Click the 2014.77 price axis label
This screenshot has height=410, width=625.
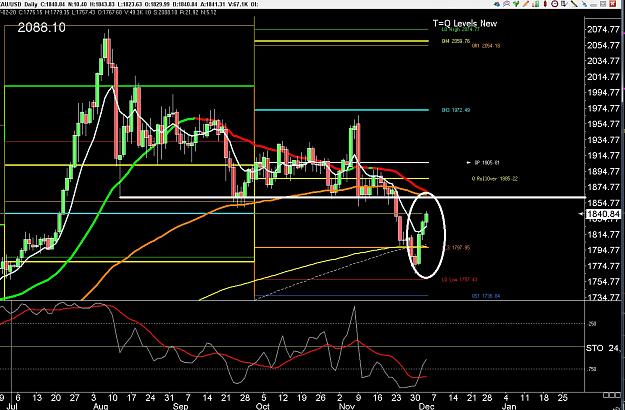[603, 77]
